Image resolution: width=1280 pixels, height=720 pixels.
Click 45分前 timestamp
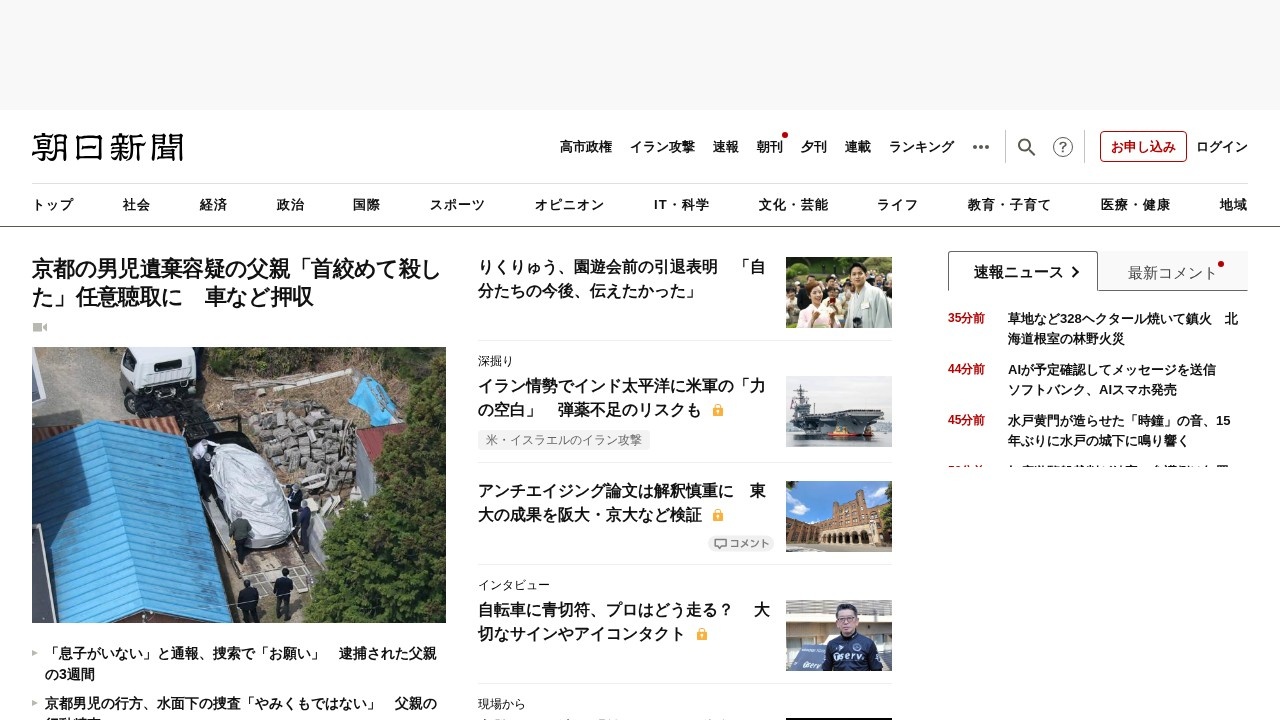tap(966, 420)
